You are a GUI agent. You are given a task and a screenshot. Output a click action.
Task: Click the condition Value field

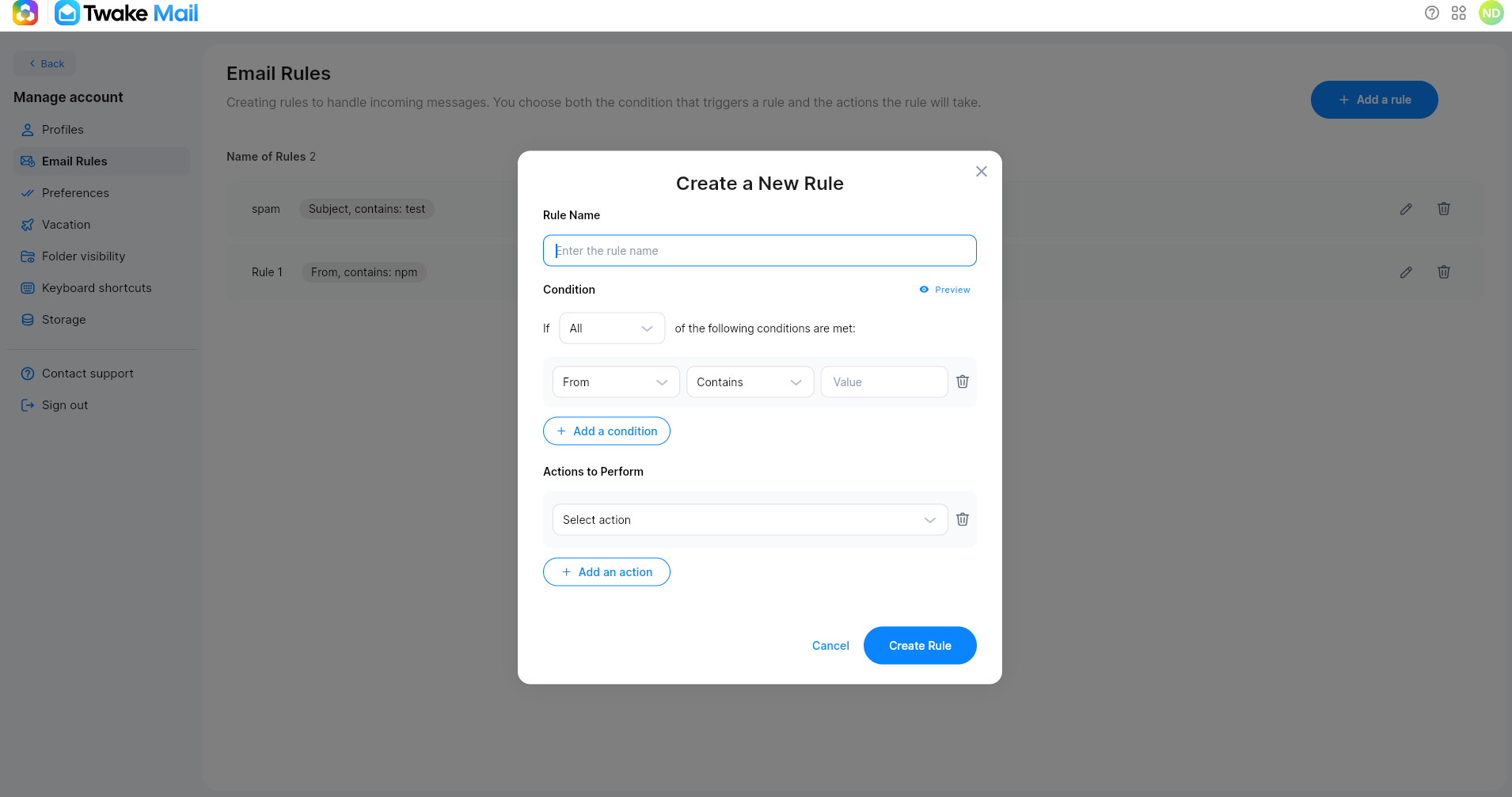point(884,381)
